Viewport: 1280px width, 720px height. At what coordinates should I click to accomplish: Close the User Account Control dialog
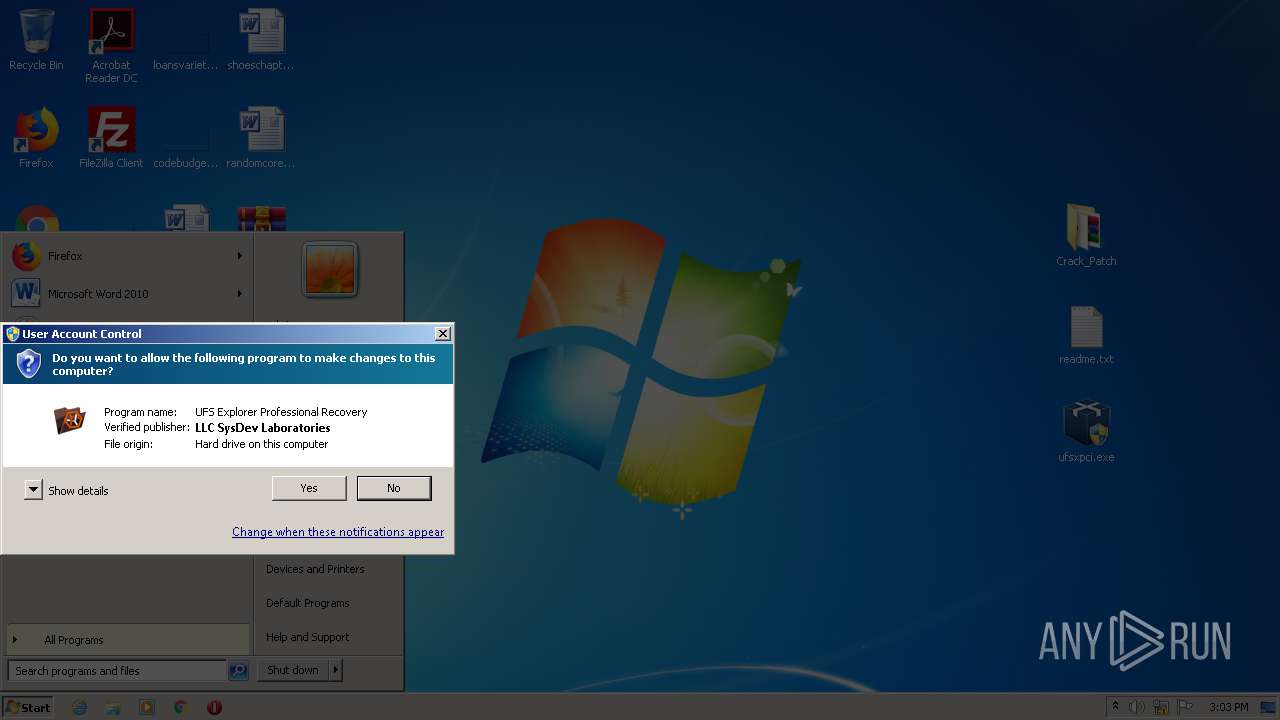point(442,334)
